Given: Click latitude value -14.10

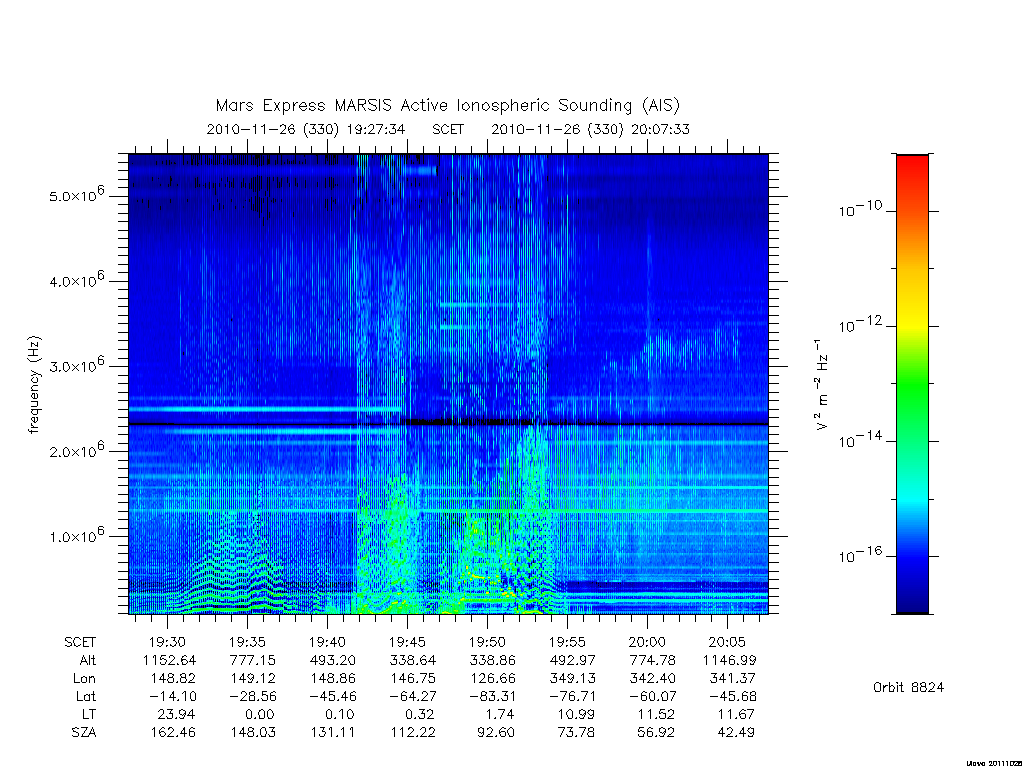Looking at the screenshot, I should click(172, 697).
